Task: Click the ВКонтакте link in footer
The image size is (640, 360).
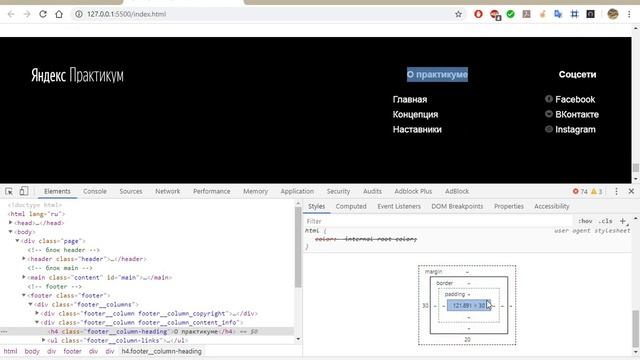Action: click(x=577, y=114)
